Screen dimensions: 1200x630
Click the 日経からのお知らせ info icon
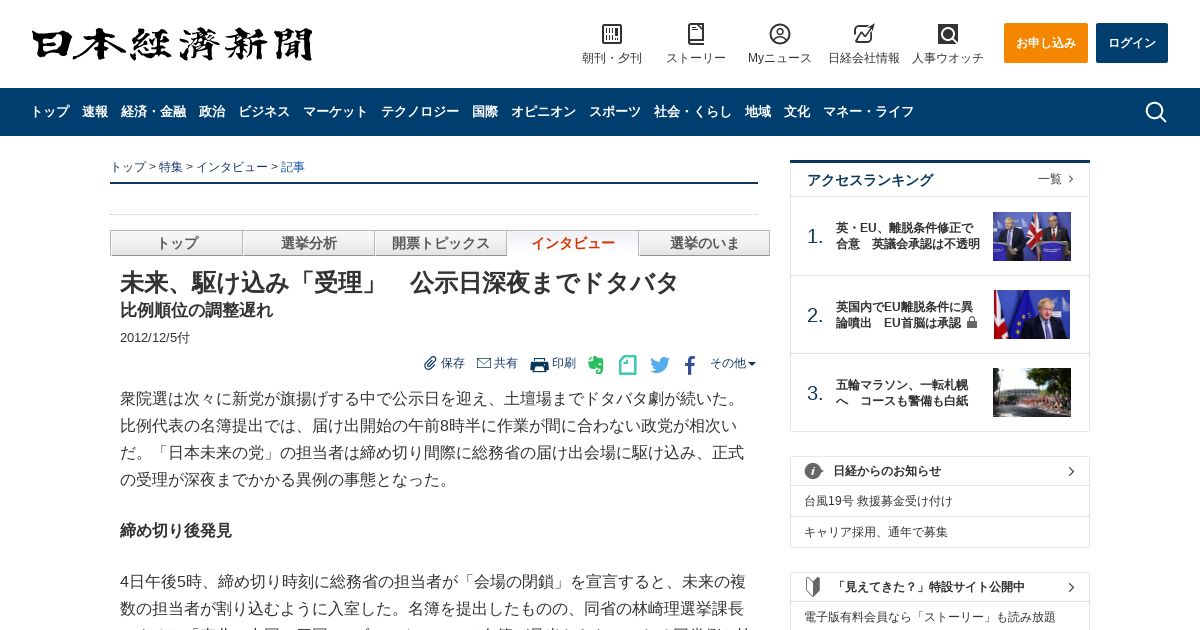[x=814, y=471]
